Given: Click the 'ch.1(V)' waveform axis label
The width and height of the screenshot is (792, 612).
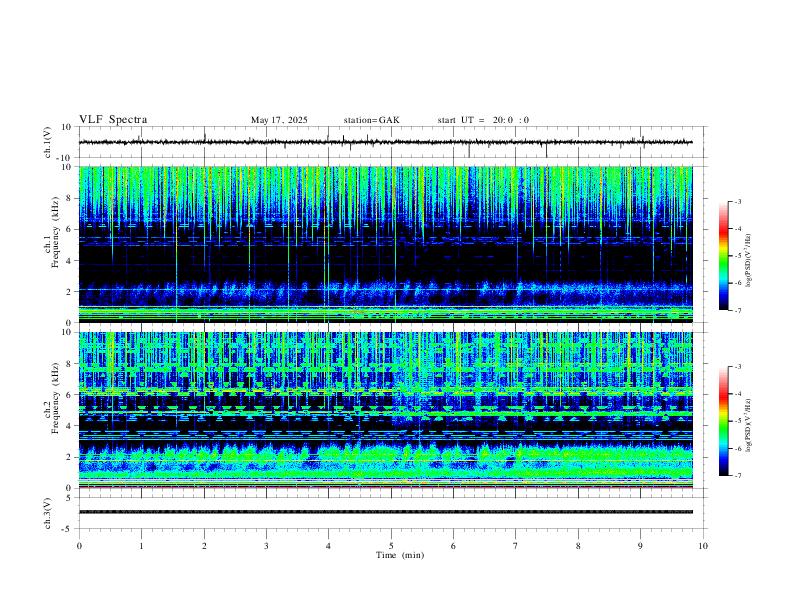Looking at the screenshot, I should point(48,142).
